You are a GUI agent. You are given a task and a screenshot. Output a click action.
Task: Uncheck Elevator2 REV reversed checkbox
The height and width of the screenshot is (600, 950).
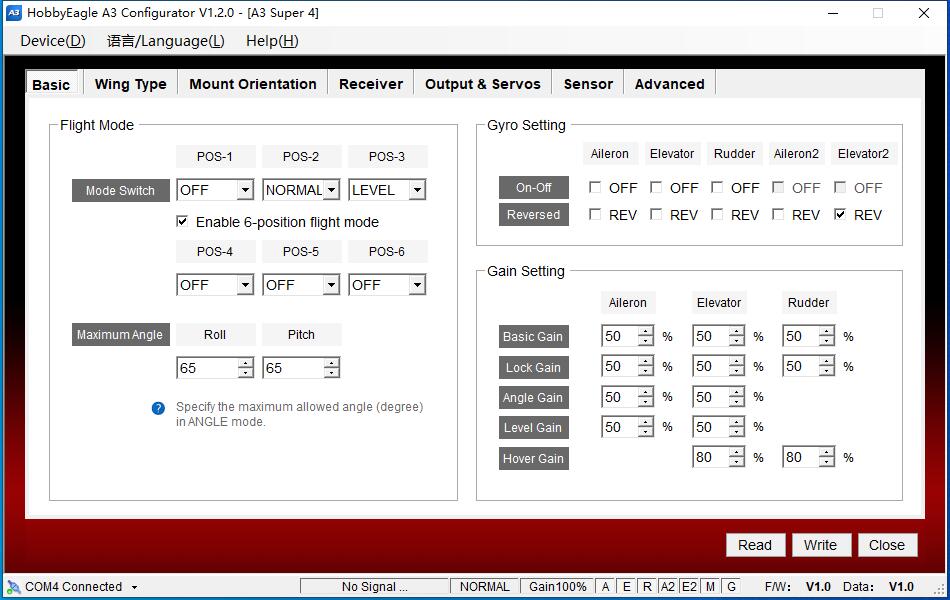click(840, 215)
